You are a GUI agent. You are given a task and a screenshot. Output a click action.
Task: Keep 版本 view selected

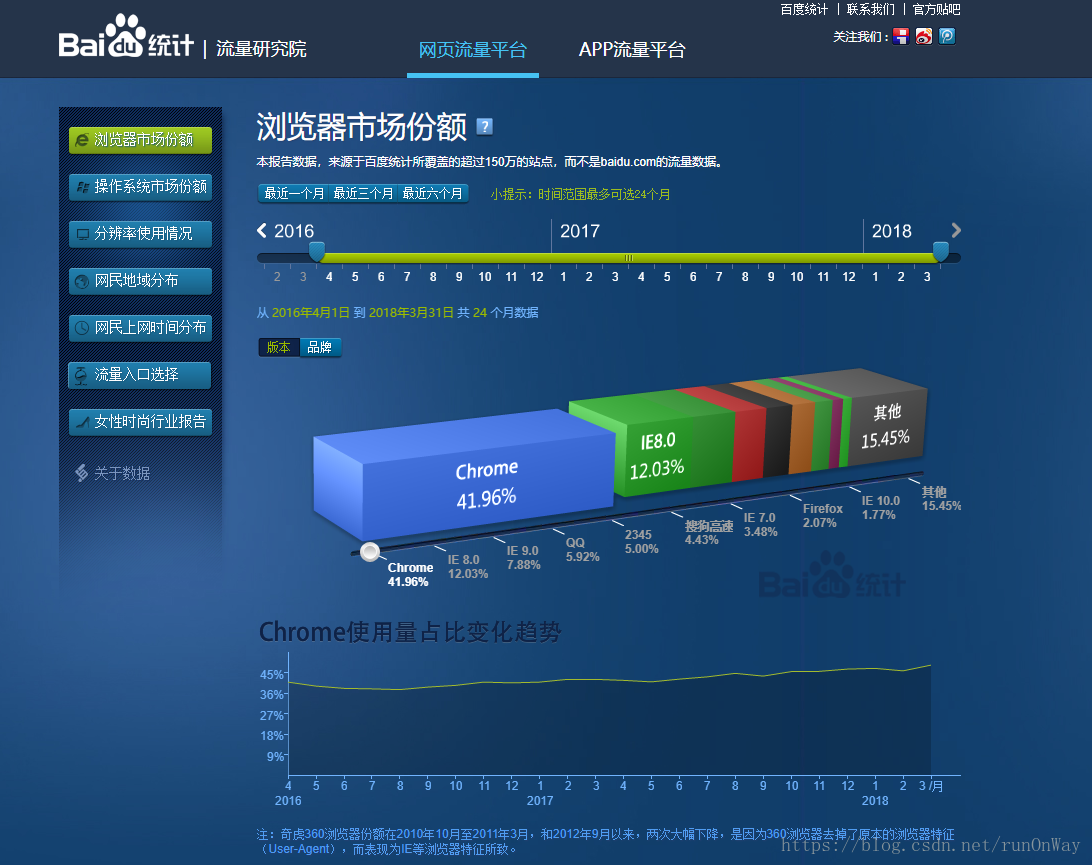coord(278,347)
